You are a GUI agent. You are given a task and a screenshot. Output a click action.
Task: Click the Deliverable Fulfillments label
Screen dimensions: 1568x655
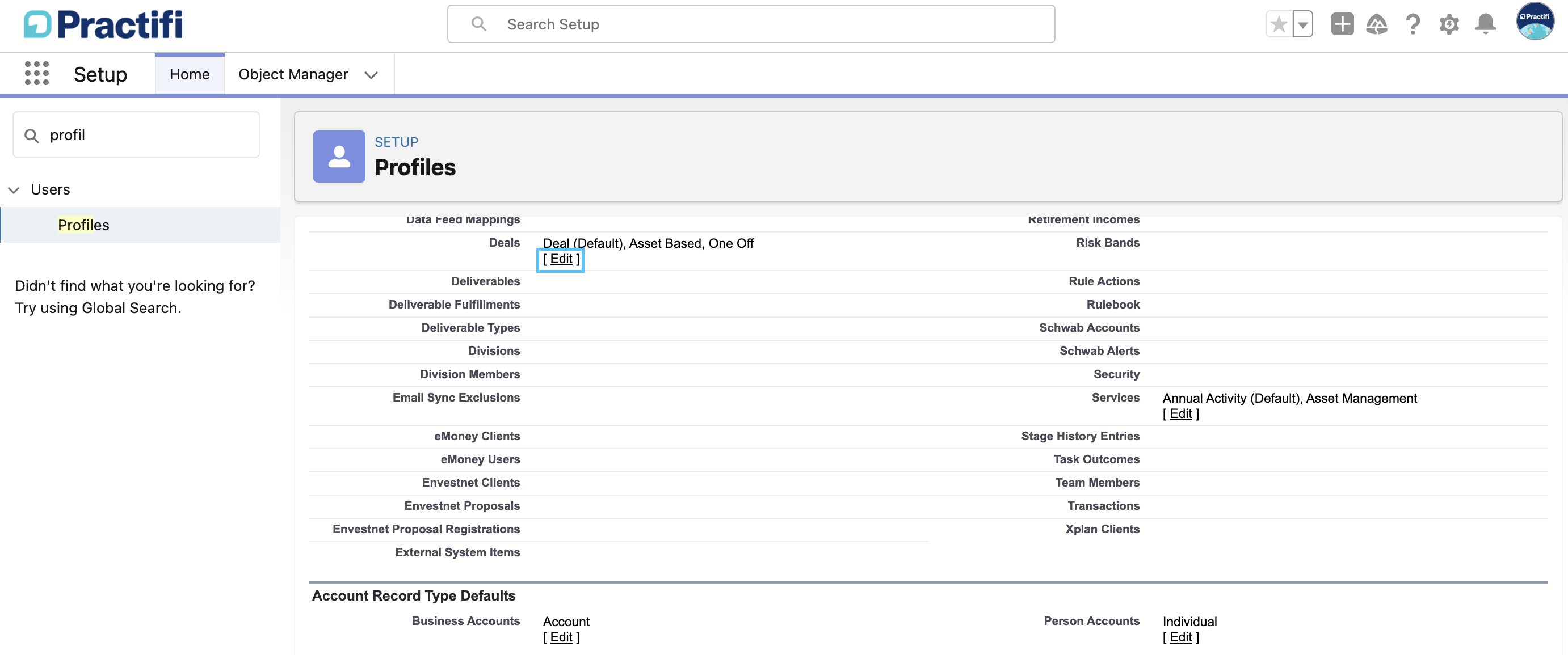(x=454, y=304)
